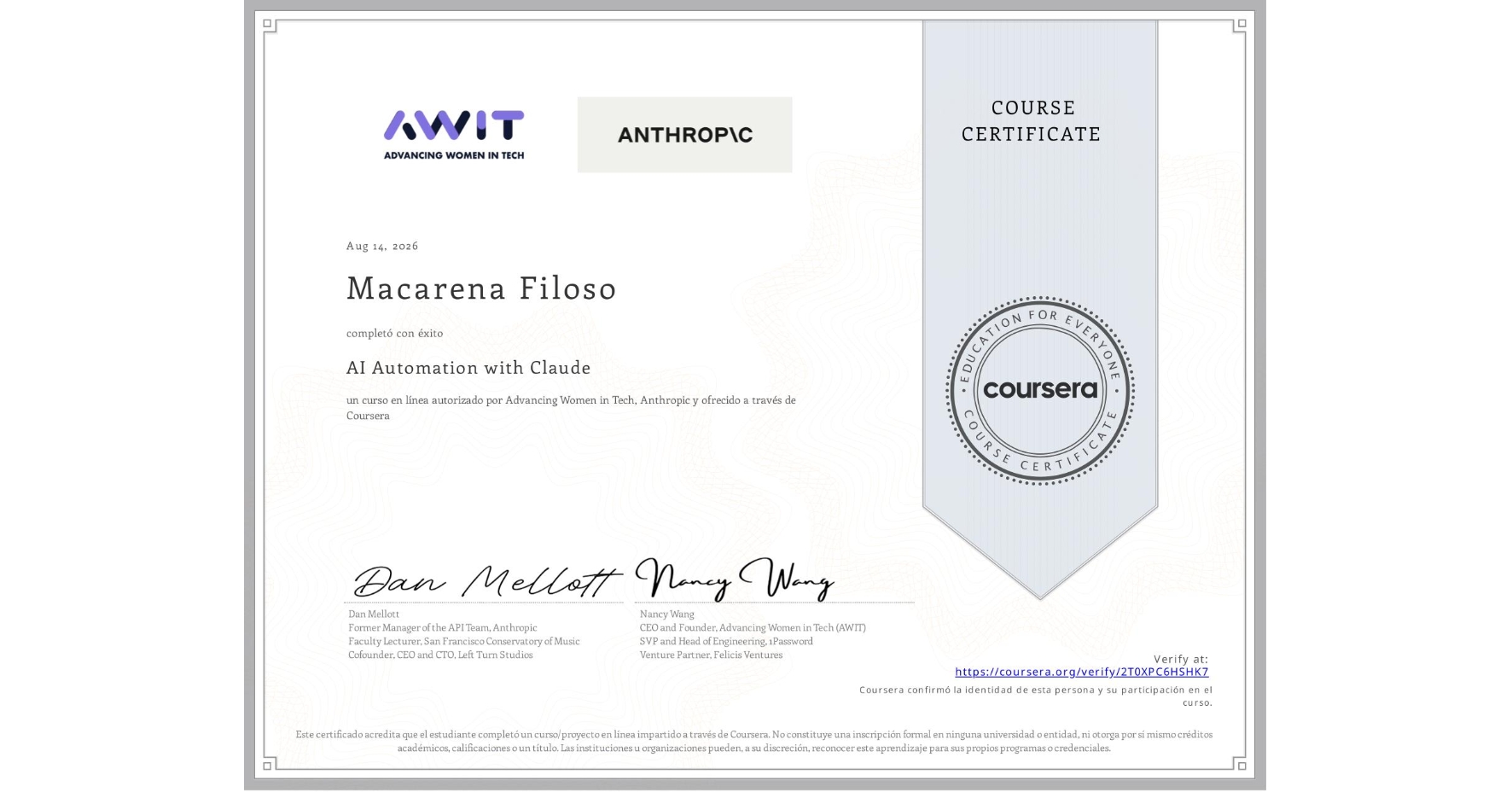Click 'Faculty Lecturer, San Francisco Conservatory of Music'
This screenshot has height=792, width=1512.
(x=464, y=641)
